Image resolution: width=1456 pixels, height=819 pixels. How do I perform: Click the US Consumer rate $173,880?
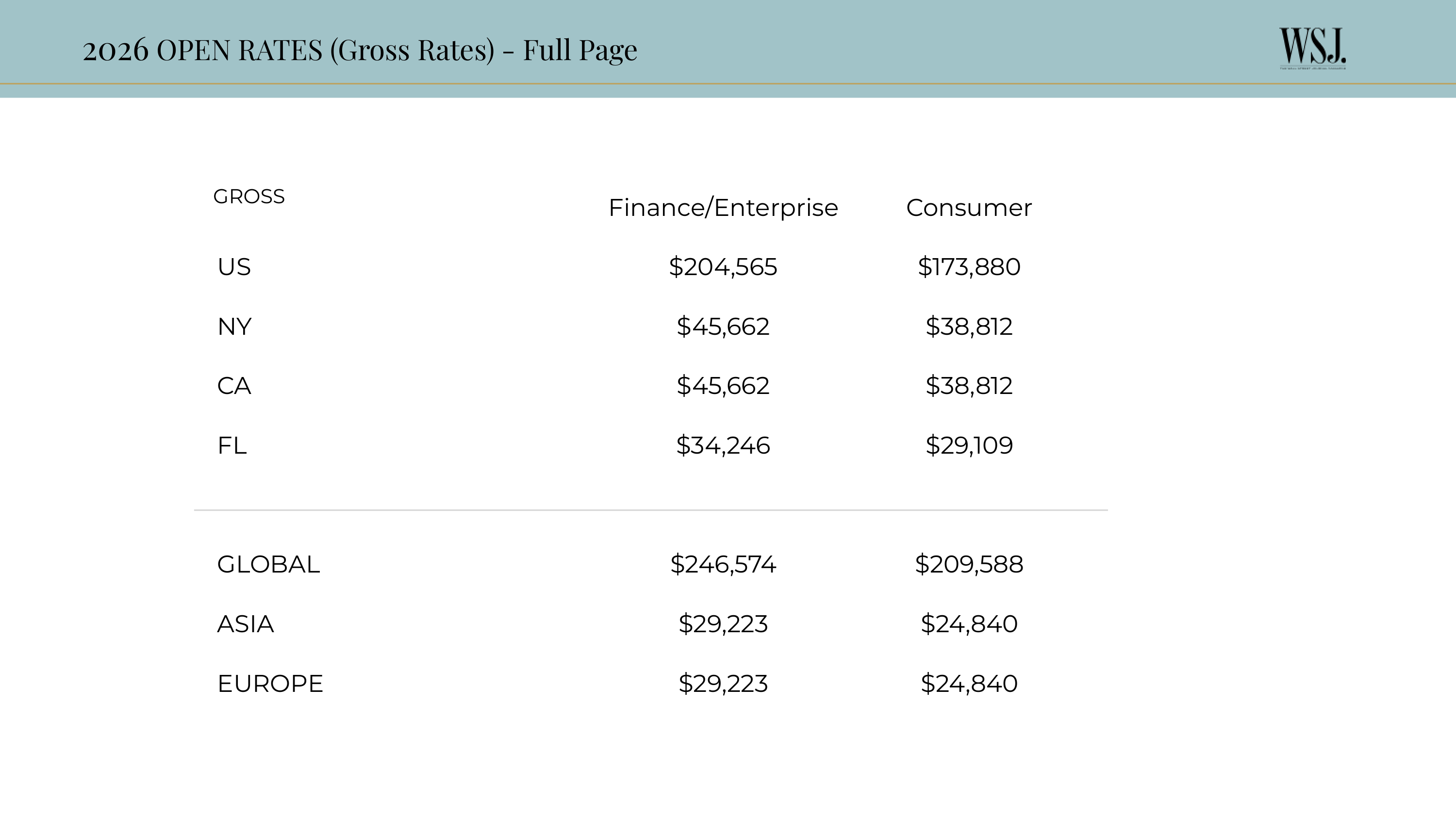pyautogui.click(x=969, y=267)
